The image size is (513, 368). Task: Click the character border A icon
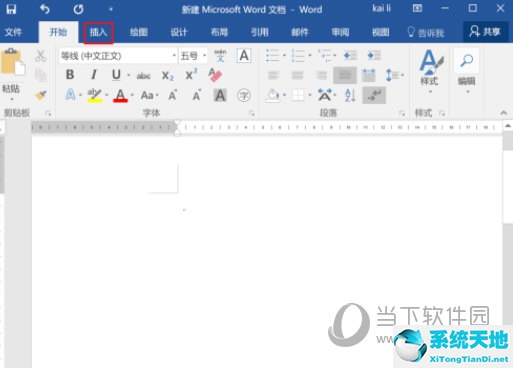click(244, 56)
